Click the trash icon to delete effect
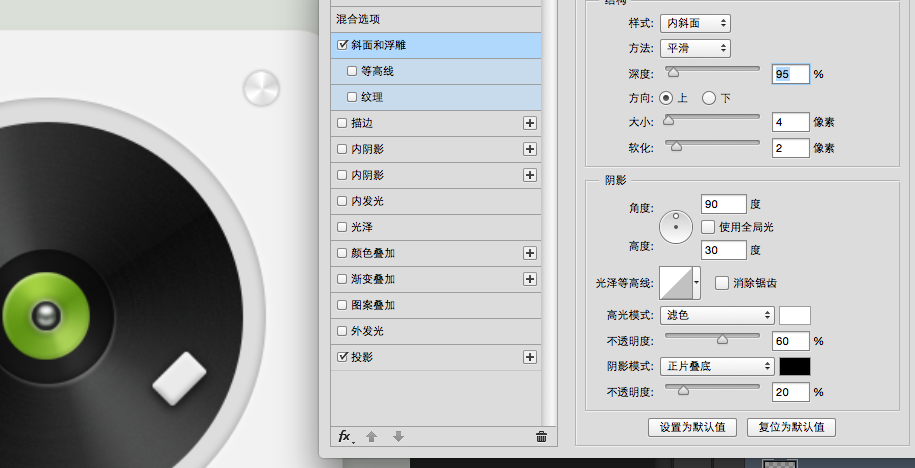Screen dimensions: 915x468 click(x=541, y=436)
